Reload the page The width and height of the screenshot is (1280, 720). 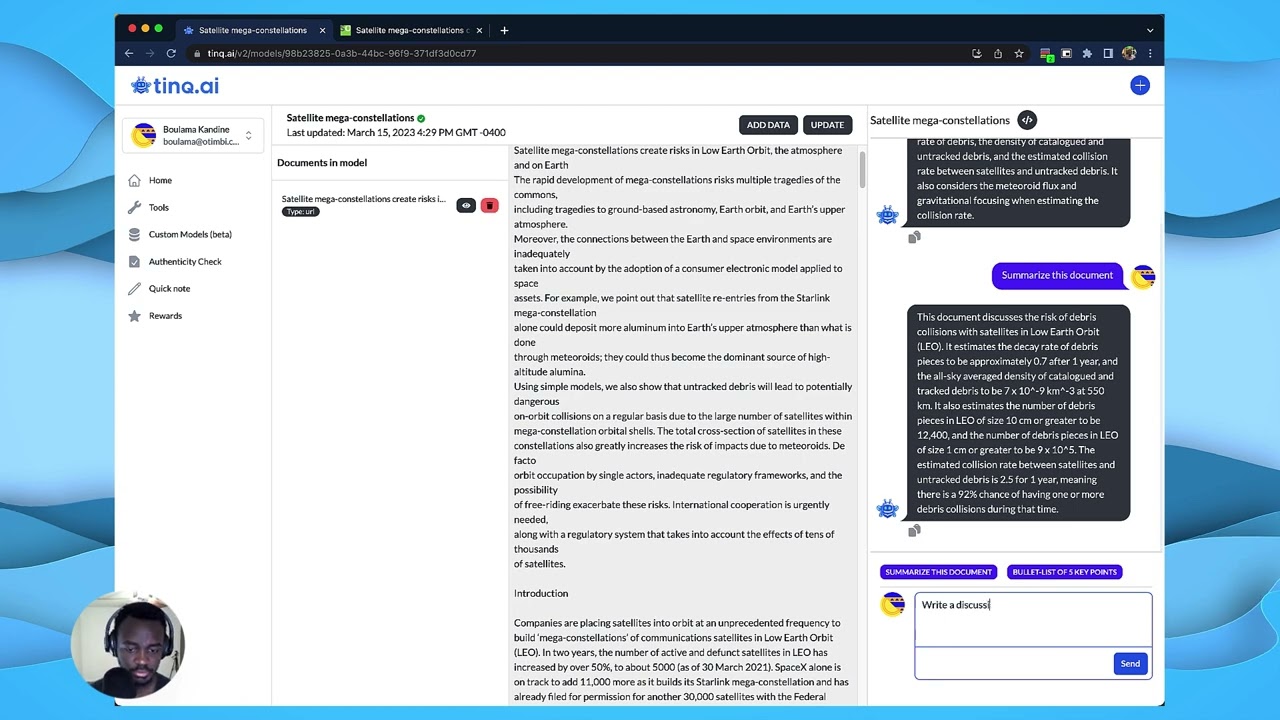[171, 54]
